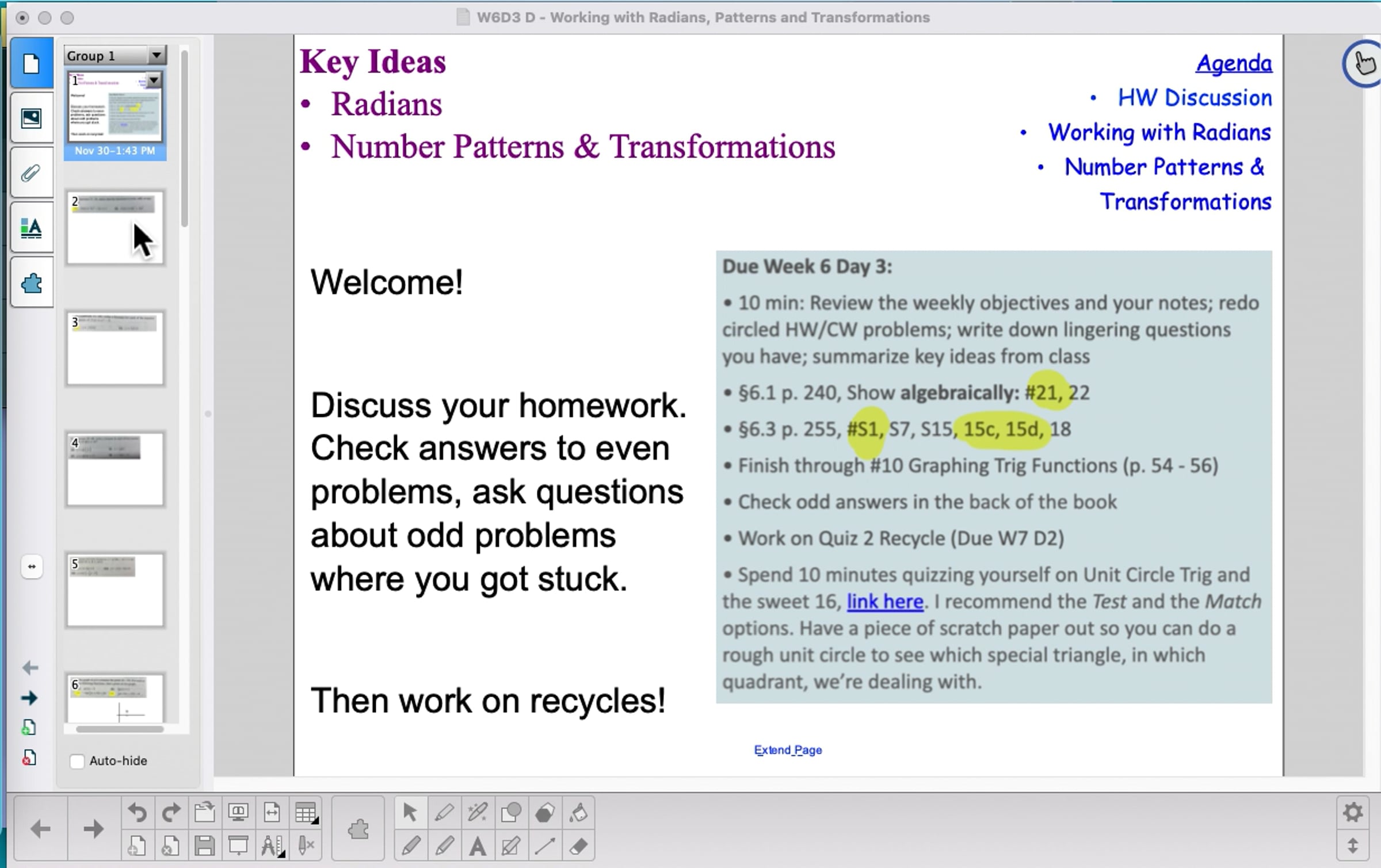This screenshot has width=1381, height=868.
Task: Expand the page 1 thumbnail menu arrow
Action: (x=154, y=81)
